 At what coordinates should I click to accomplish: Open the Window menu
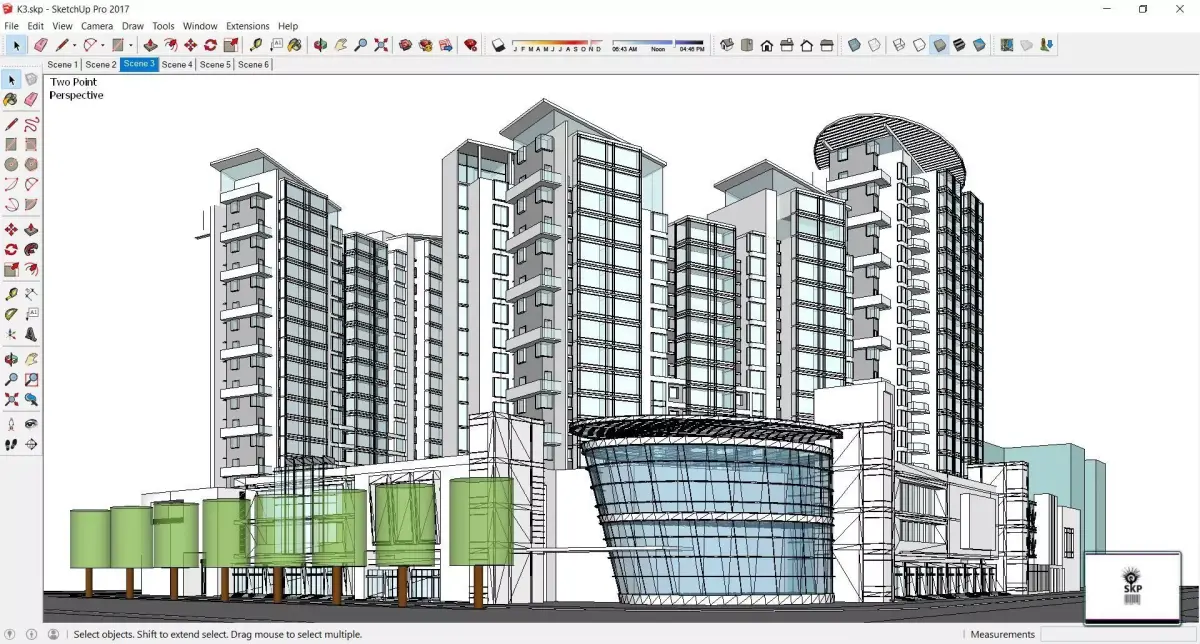click(x=200, y=26)
